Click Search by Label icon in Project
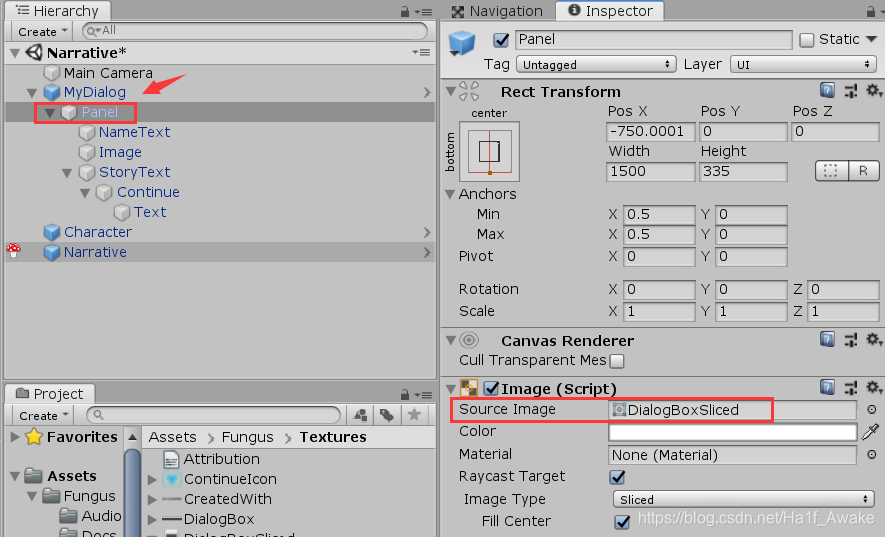Image resolution: width=885 pixels, height=537 pixels. pos(387,415)
